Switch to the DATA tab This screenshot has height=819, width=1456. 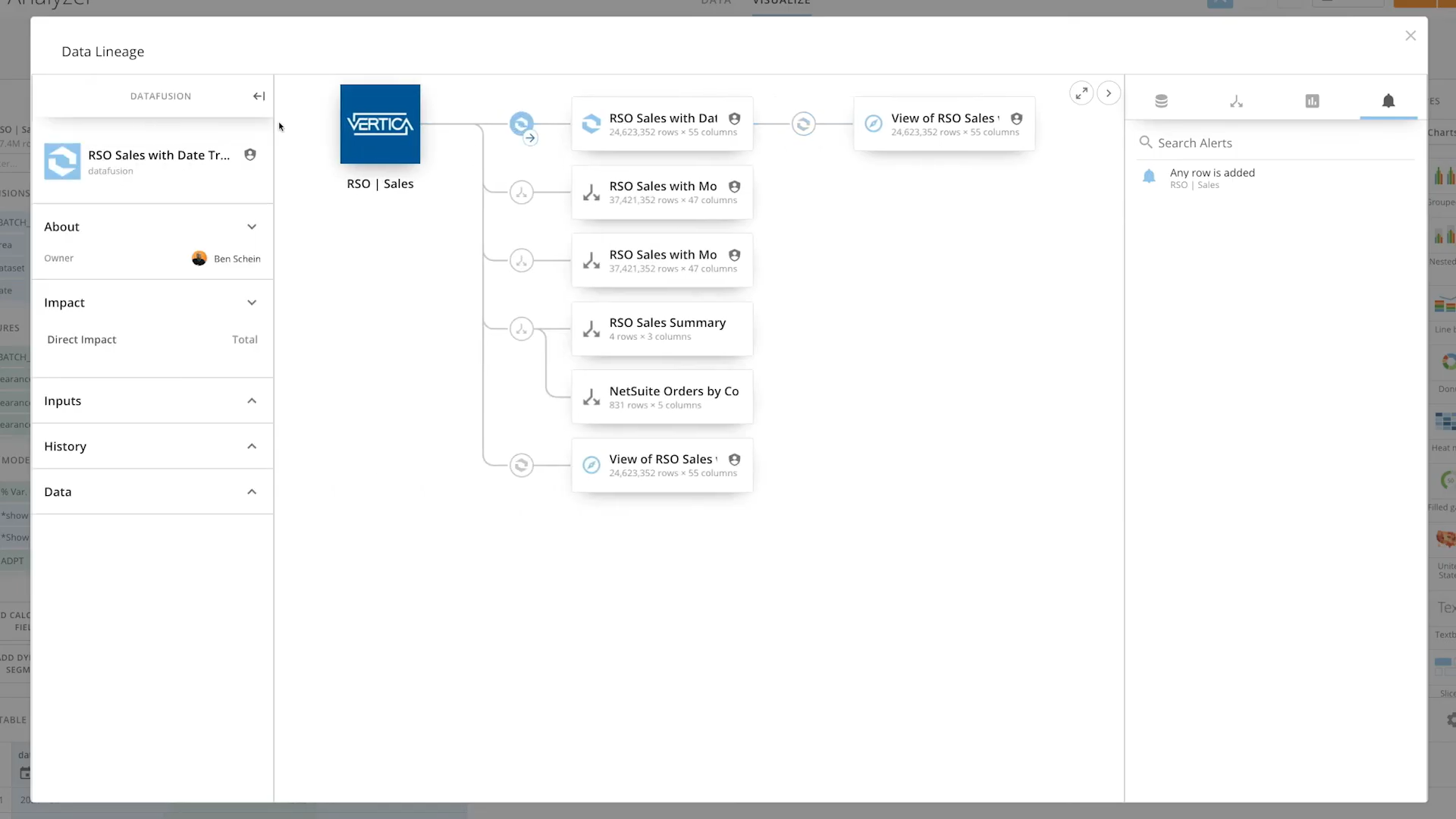pyautogui.click(x=716, y=4)
